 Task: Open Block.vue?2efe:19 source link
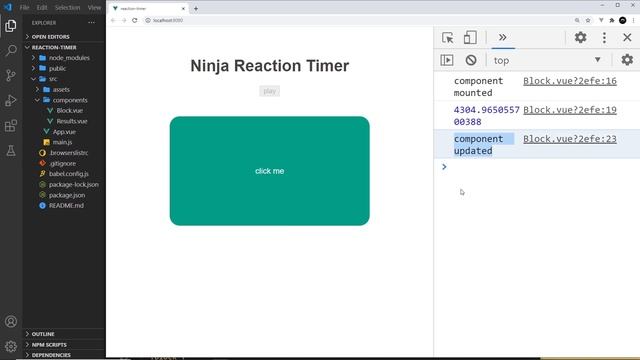pyautogui.click(x=570, y=110)
